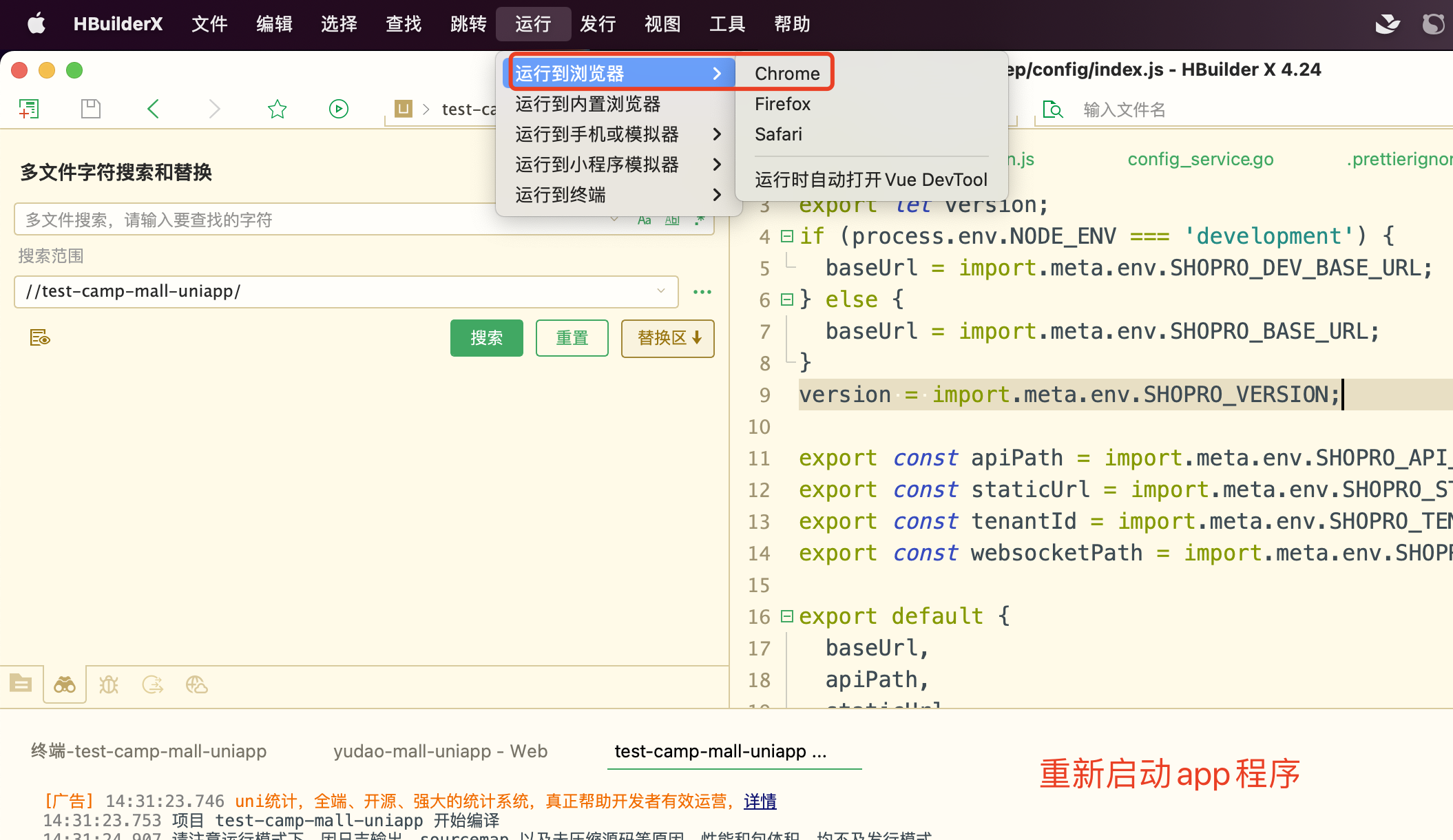Collapse the code fold at line 6
Image resolution: width=1453 pixels, height=840 pixels.
pyautogui.click(x=787, y=300)
